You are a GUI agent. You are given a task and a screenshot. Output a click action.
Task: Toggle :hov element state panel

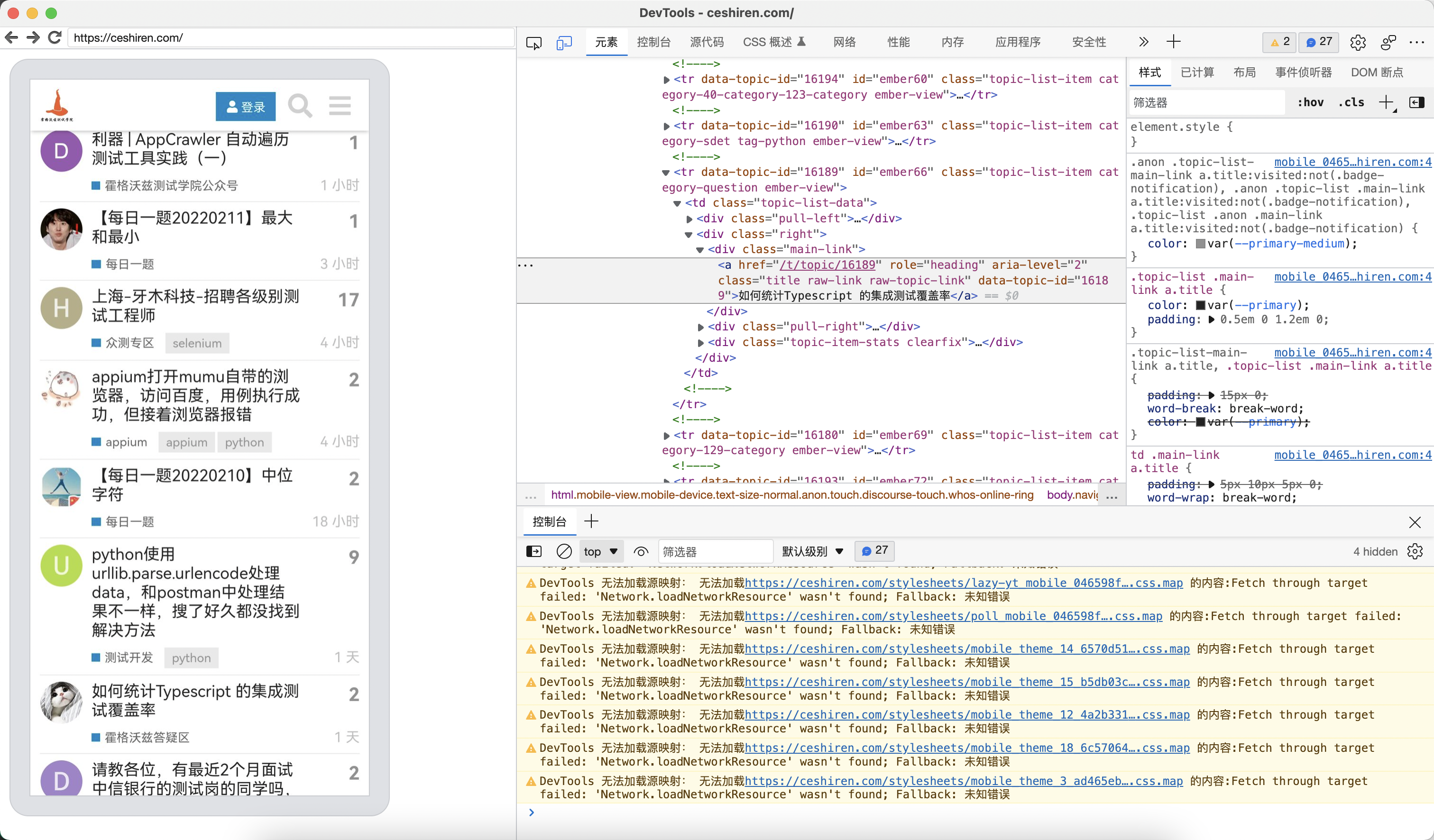point(1310,102)
